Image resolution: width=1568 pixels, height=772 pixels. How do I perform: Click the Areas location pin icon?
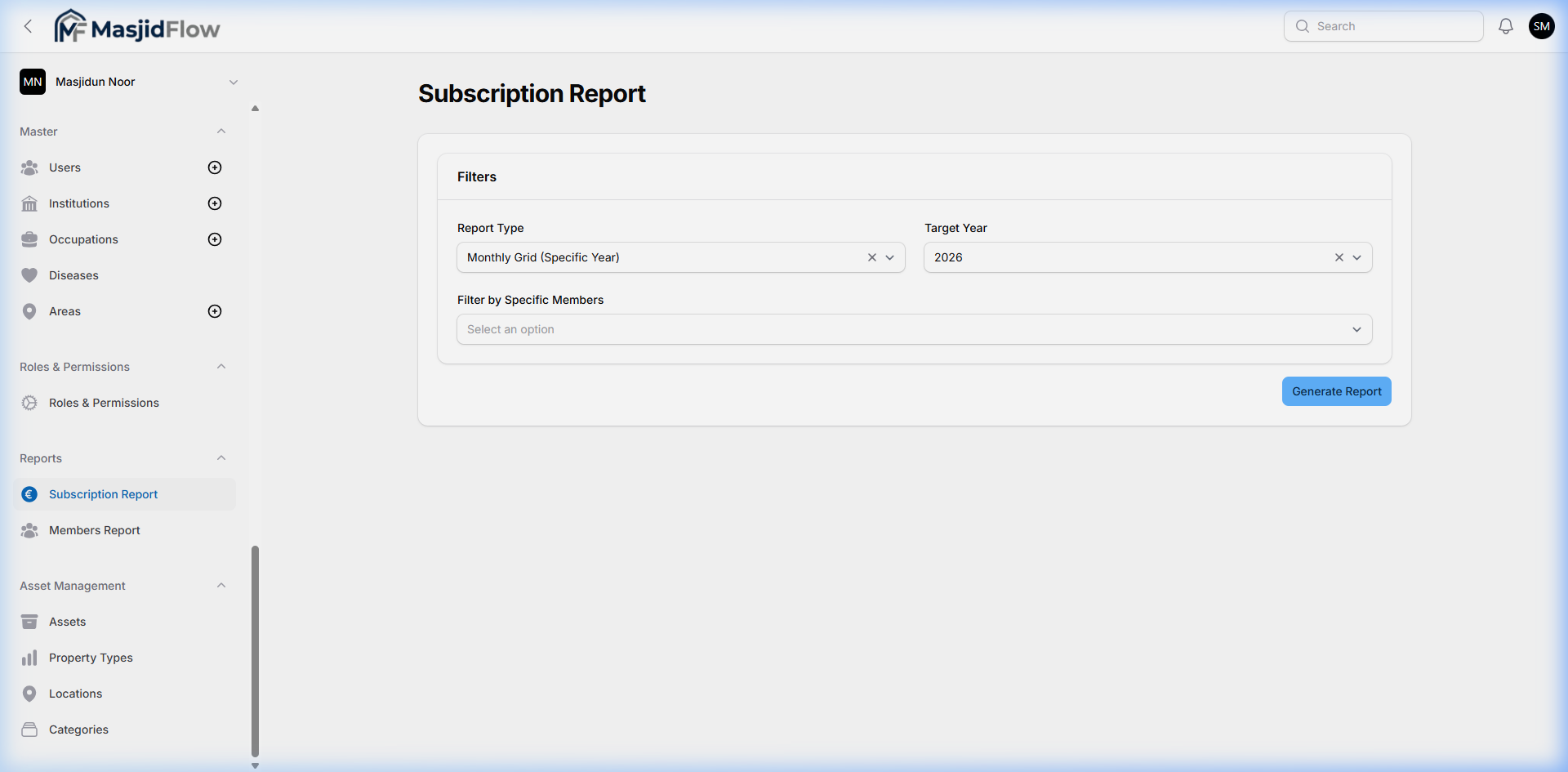point(29,310)
